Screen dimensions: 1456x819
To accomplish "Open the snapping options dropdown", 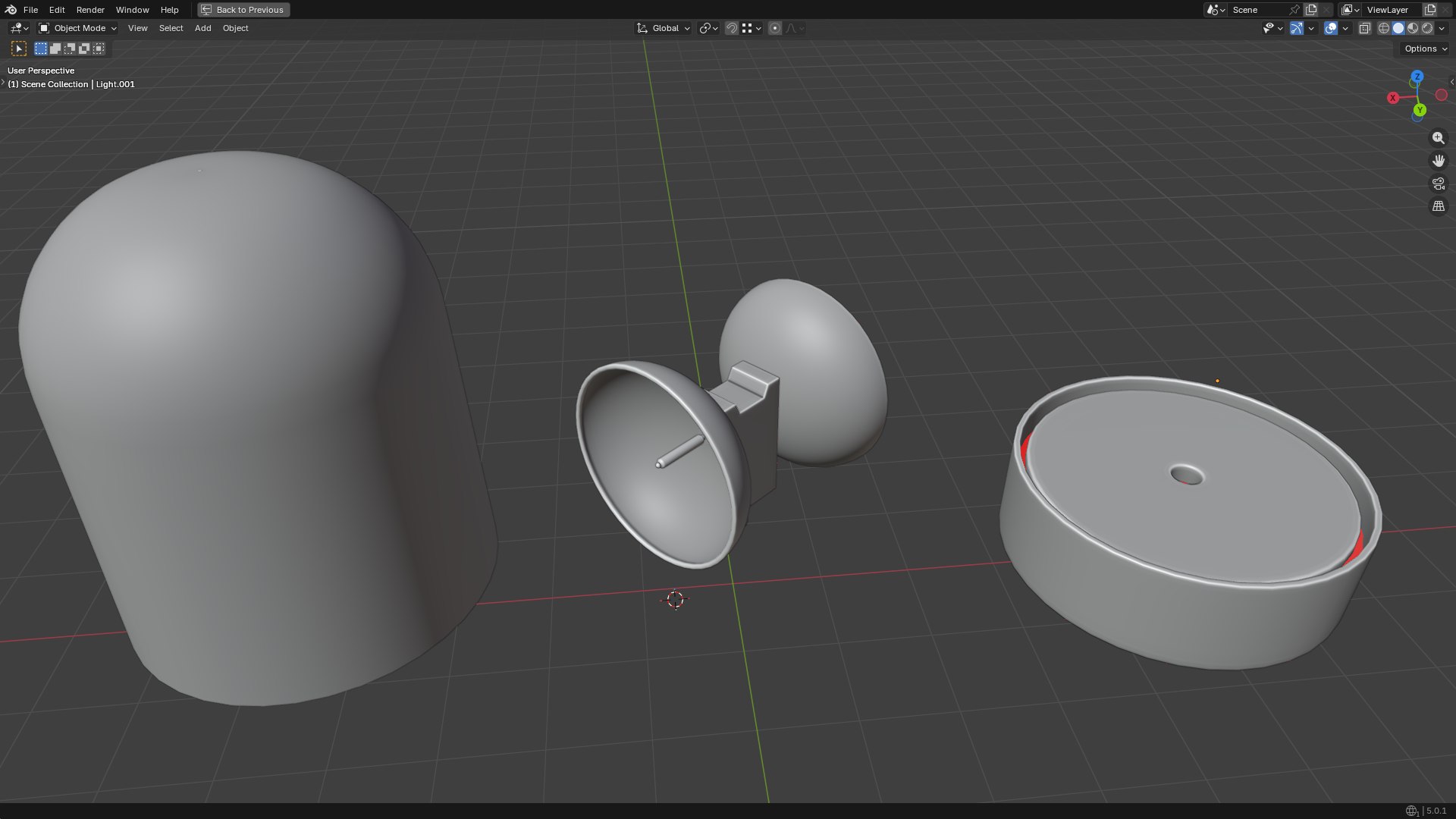I will (x=752, y=28).
